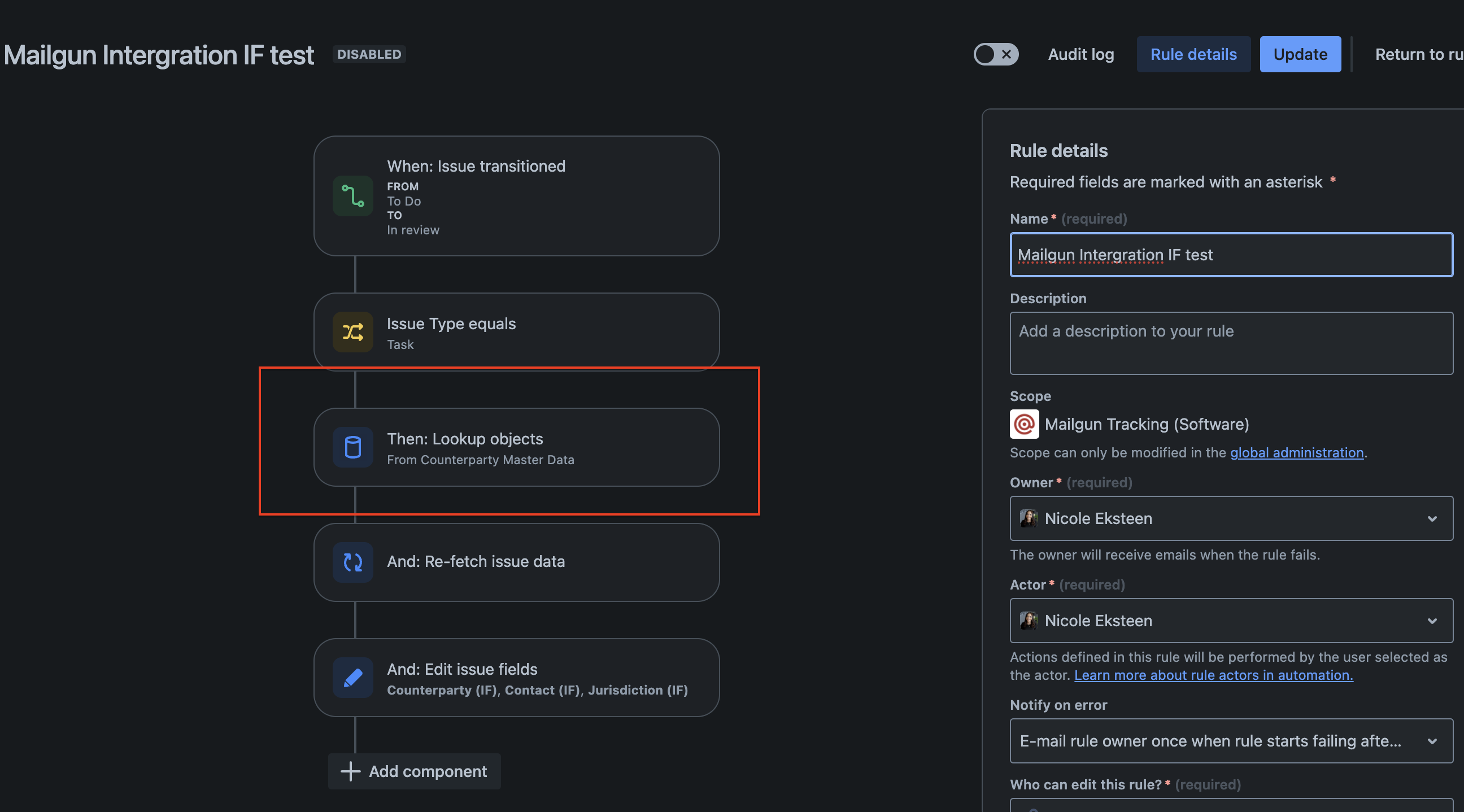
Task: Select the When: Issue transitioned component
Action: (x=517, y=196)
